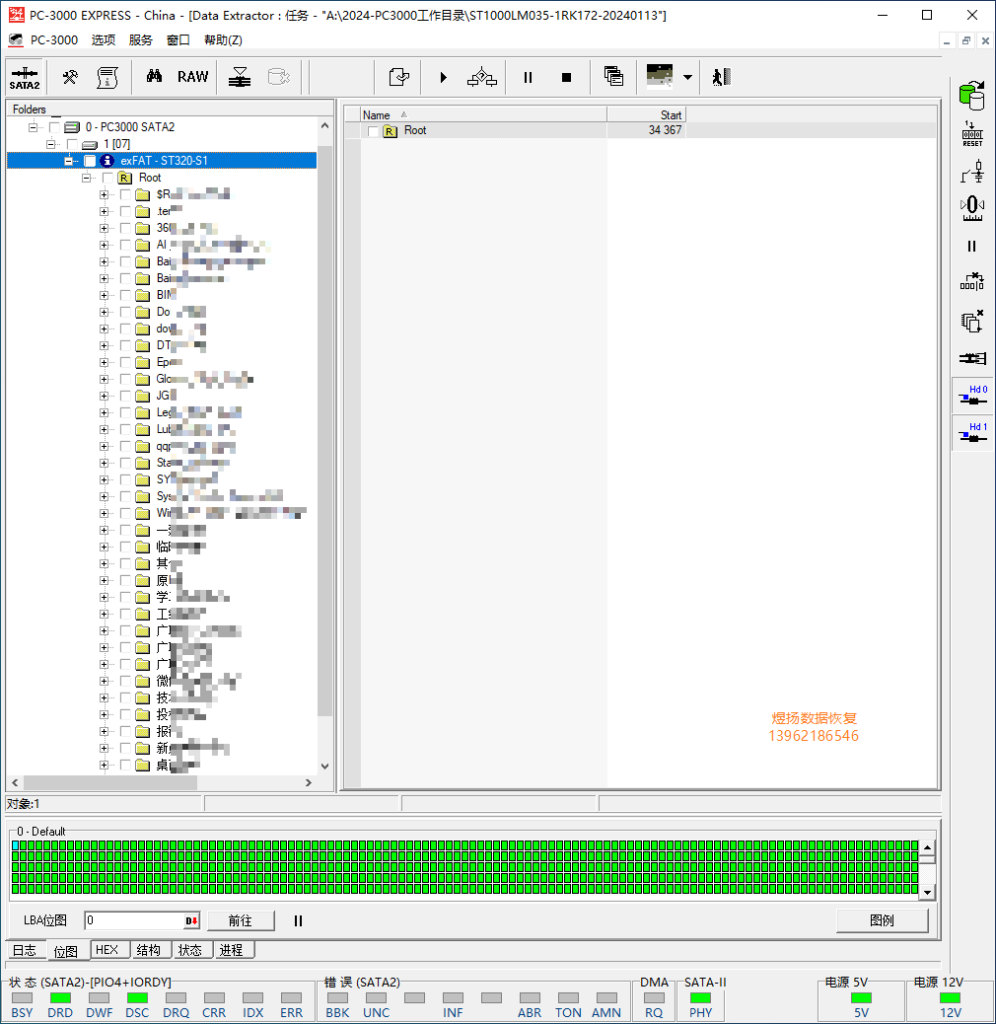The image size is (996, 1024).
Task: Tick the exFAT - ST320-S1 partition checkbox
Action: point(90,161)
